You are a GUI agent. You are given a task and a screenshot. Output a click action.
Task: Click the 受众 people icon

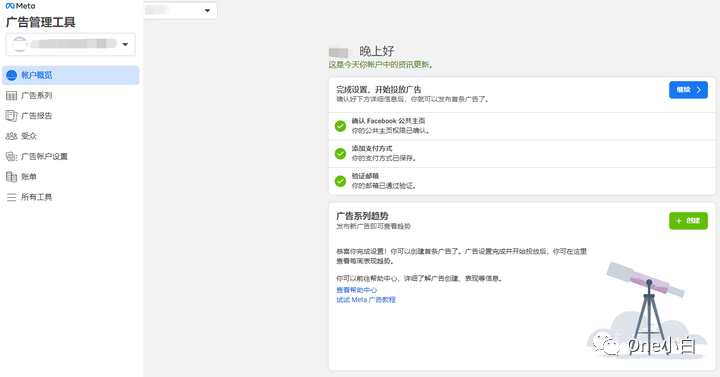[11, 136]
